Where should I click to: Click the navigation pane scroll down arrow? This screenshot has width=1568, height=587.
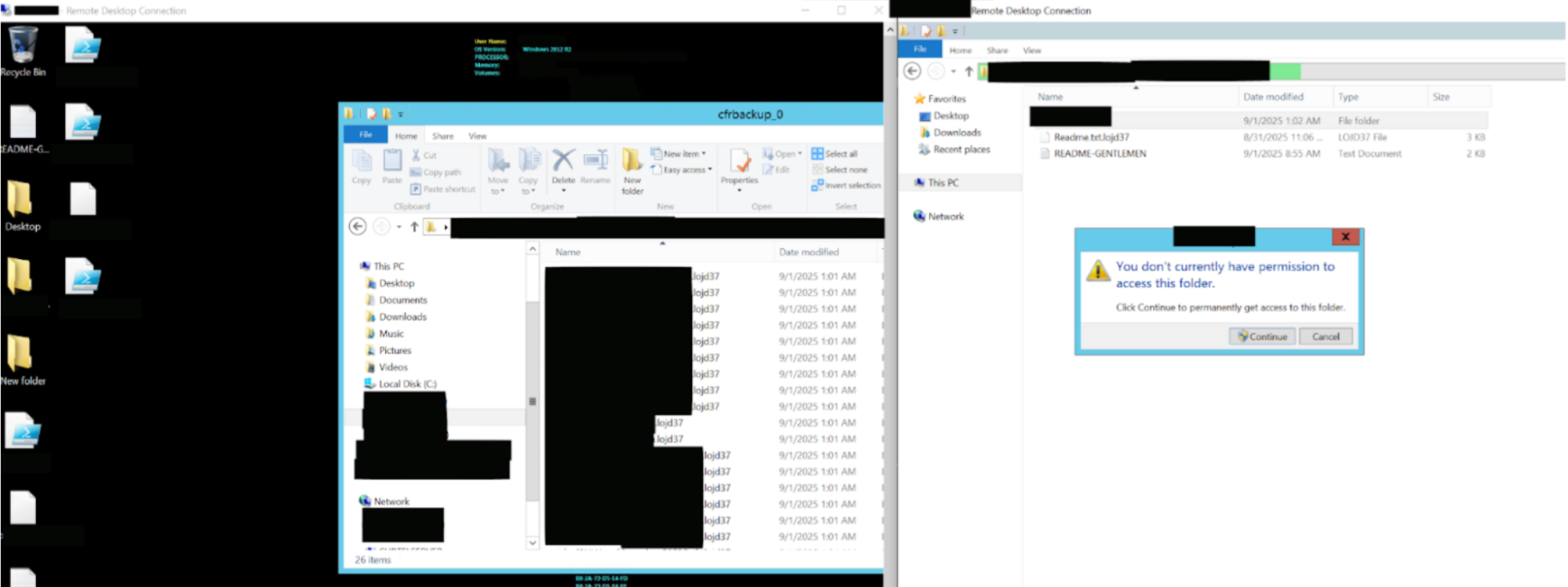click(x=533, y=542)
